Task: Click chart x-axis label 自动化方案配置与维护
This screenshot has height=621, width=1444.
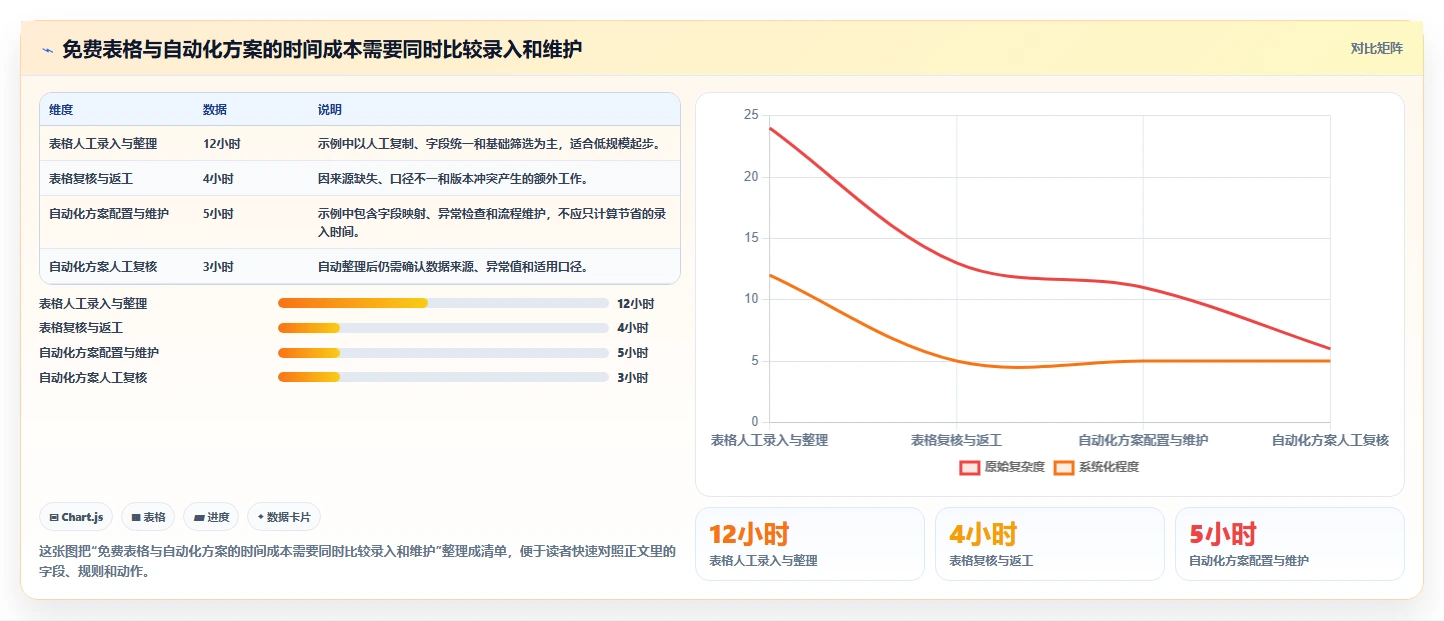Action: pyautogui.click(x=1143, y=440)
